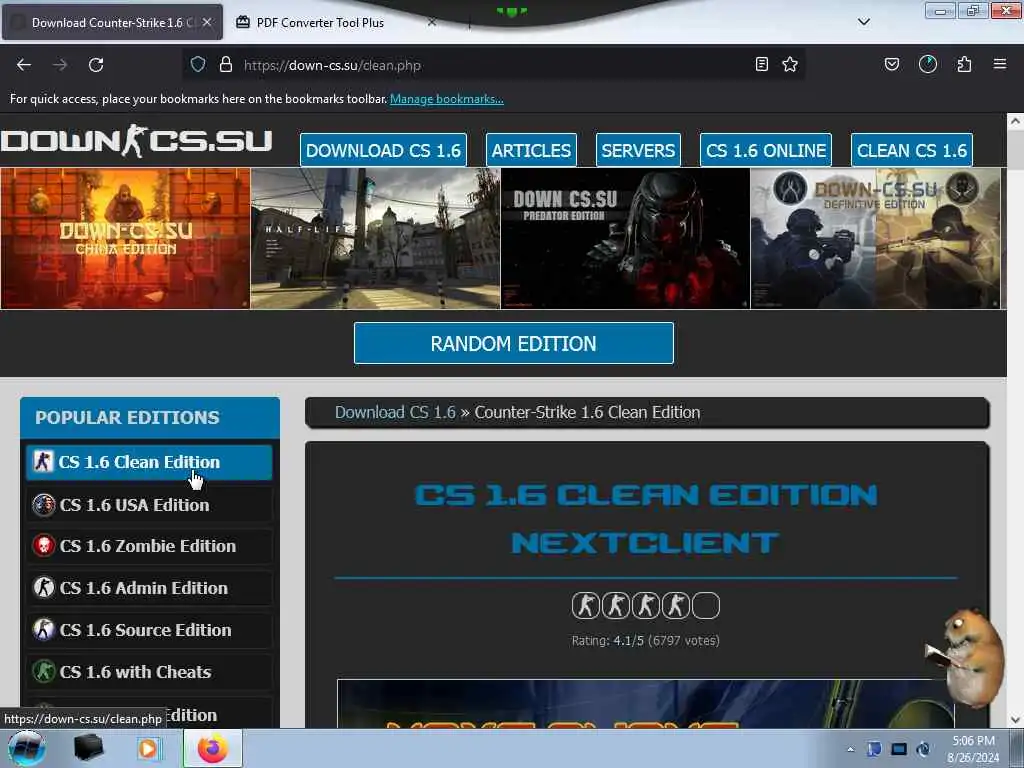Show hidden system tray icons arrow
The height and width of the screenshot is (768, 1024).
coord(850,750)
